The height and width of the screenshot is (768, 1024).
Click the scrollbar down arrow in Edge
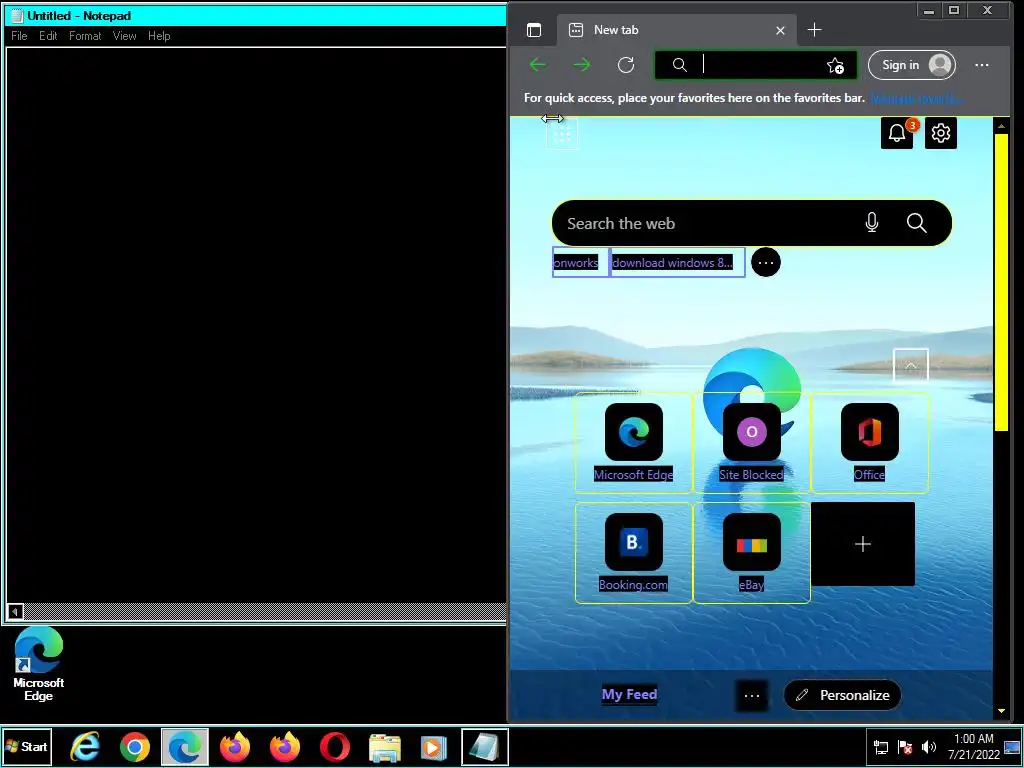pos(1001,711)
